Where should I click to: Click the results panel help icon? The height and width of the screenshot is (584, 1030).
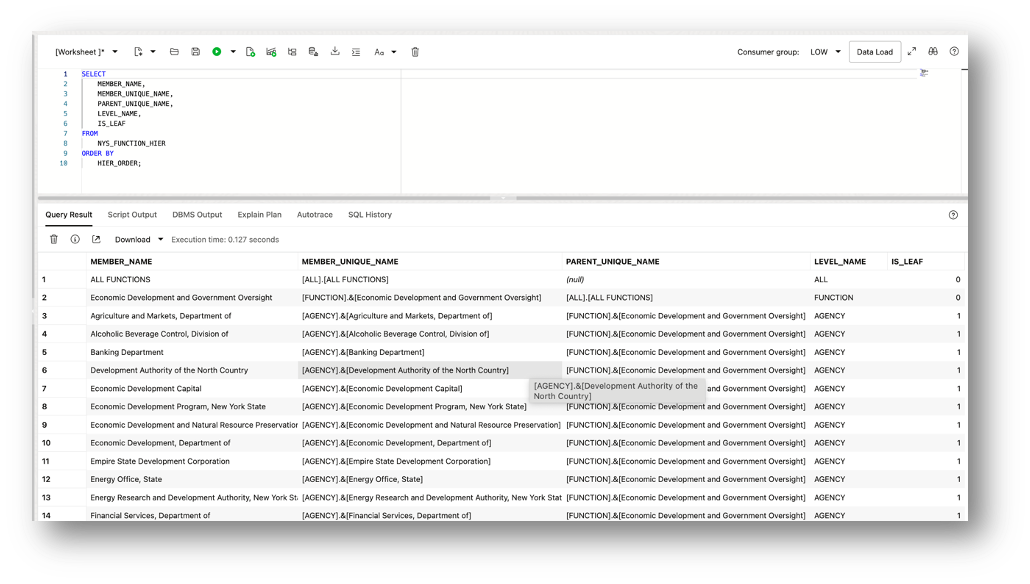tap(953, 215)
